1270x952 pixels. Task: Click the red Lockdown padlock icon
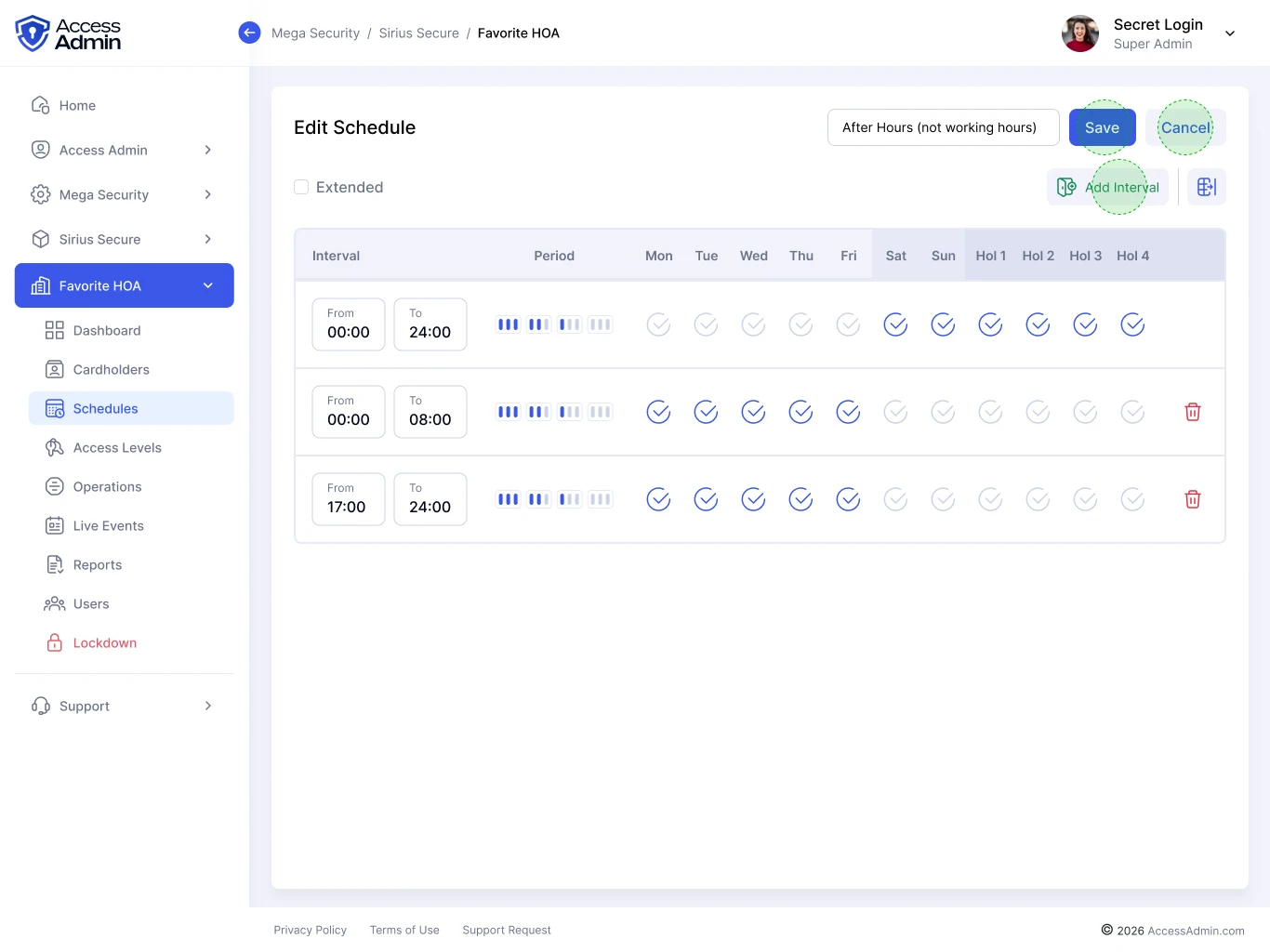point(55,642)
